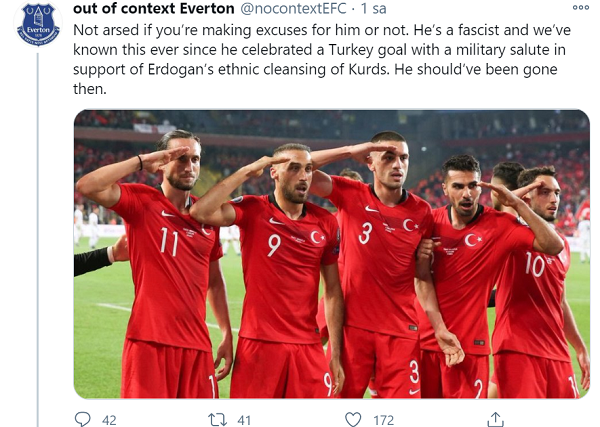Viewport: 600px width, 427px height.
Task: Click the word 'then.' ending the tweet
Action: point(90,89)
